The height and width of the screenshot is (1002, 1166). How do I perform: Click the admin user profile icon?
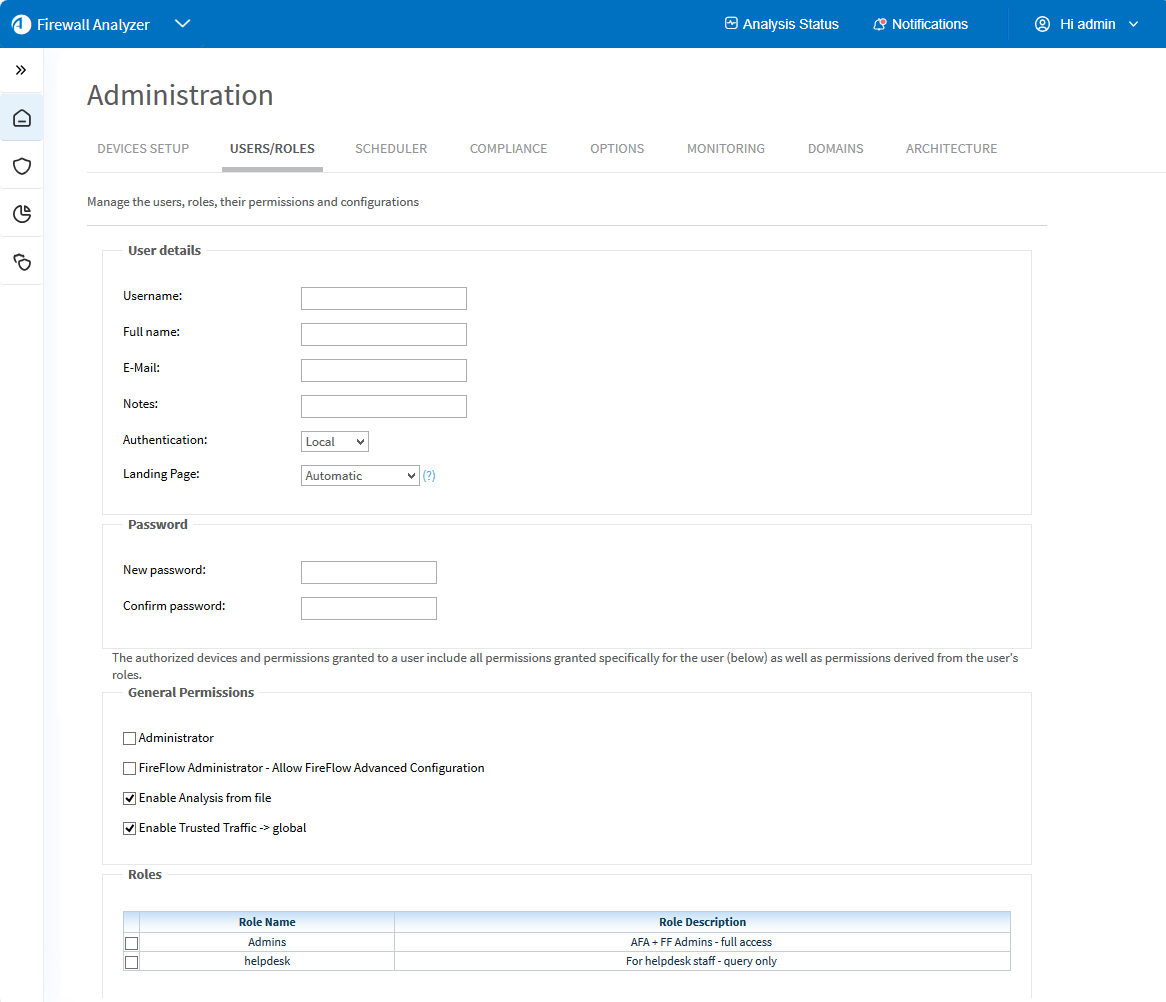[1043, 24]
